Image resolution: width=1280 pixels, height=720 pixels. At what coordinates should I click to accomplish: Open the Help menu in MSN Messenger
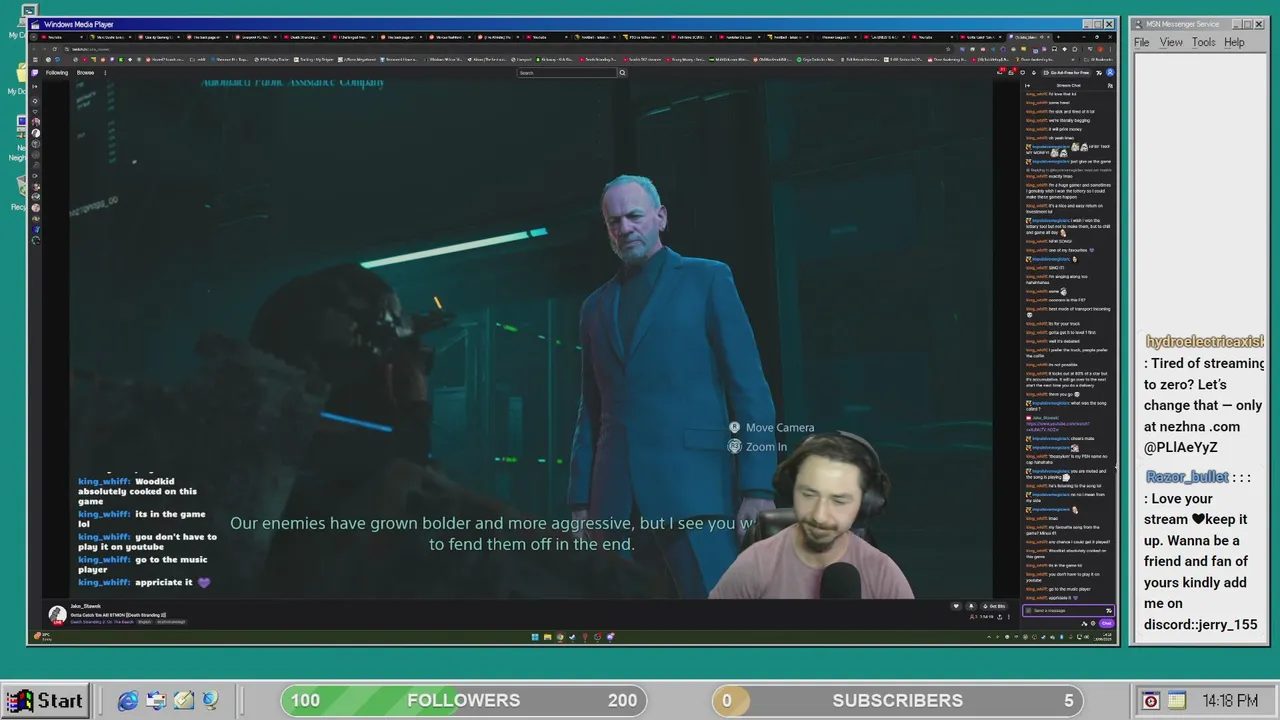(x=1234, y=42)
